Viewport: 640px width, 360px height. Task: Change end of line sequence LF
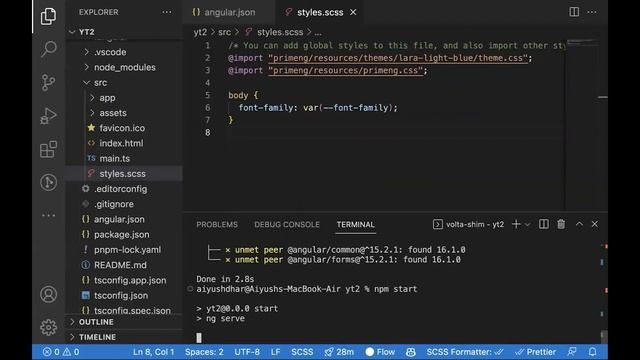pyautogui.click(x=276, y=352)
